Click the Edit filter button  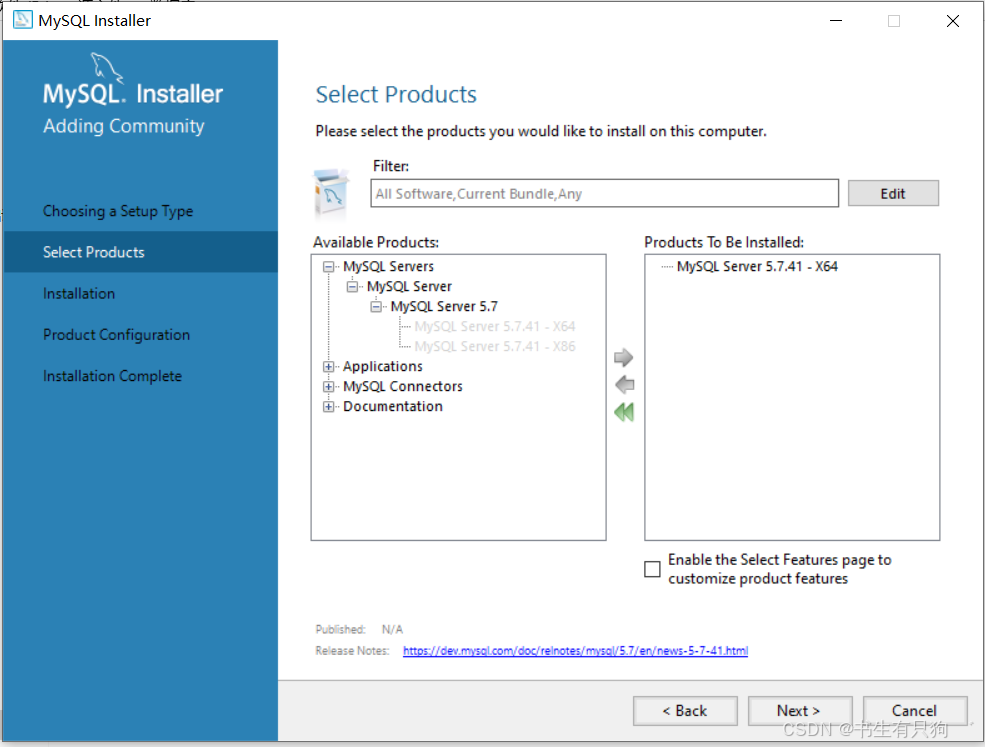click(893, 194)
